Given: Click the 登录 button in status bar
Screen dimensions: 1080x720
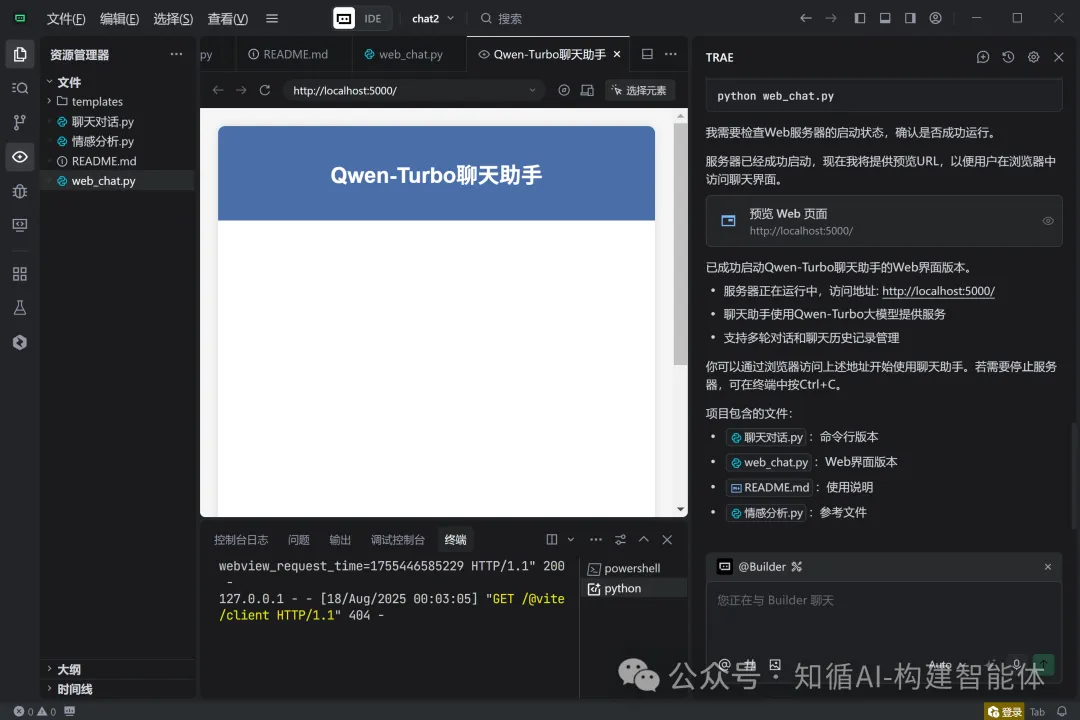Looking at the screenshot, I should tap(1004, 712).
